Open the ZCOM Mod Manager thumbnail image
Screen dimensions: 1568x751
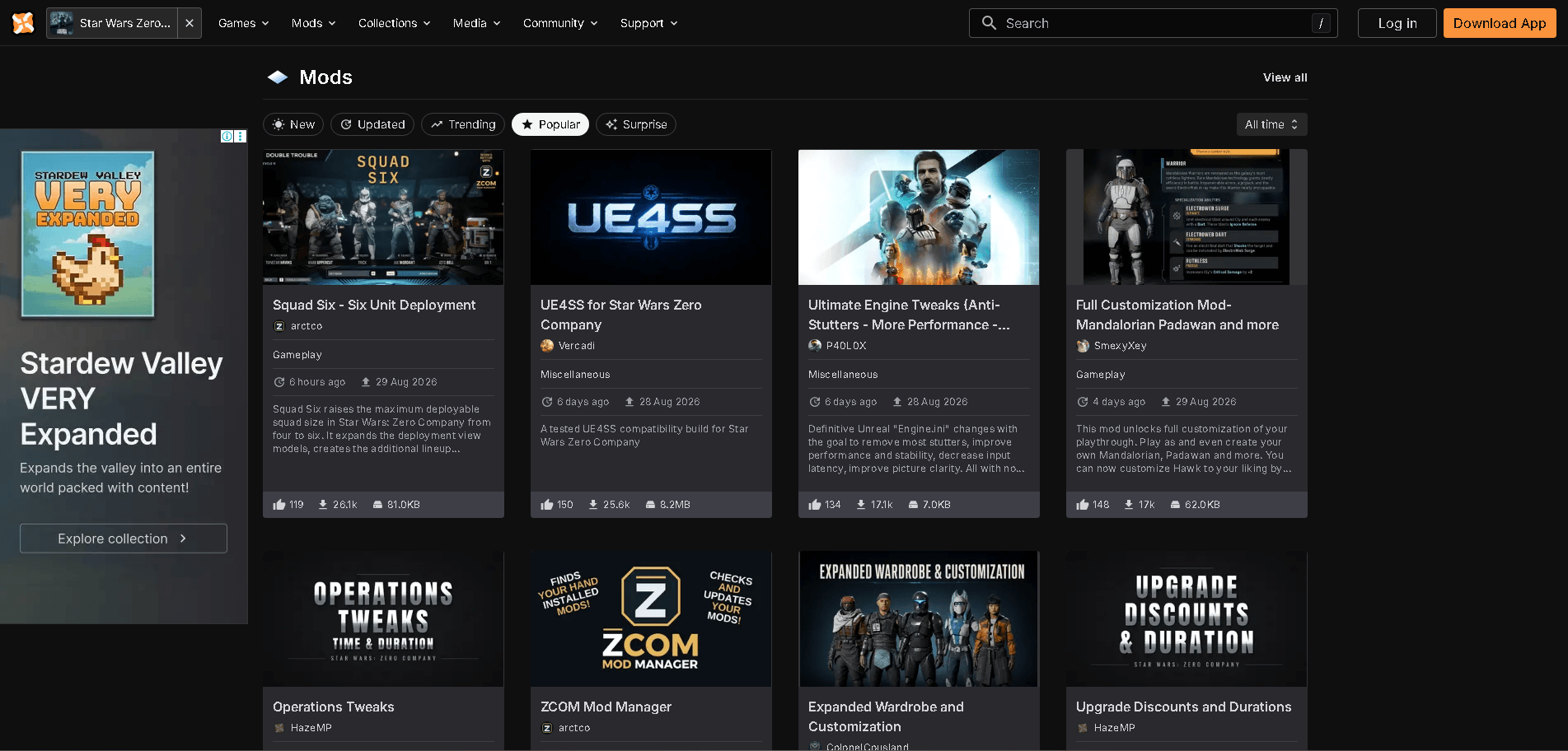651,619
